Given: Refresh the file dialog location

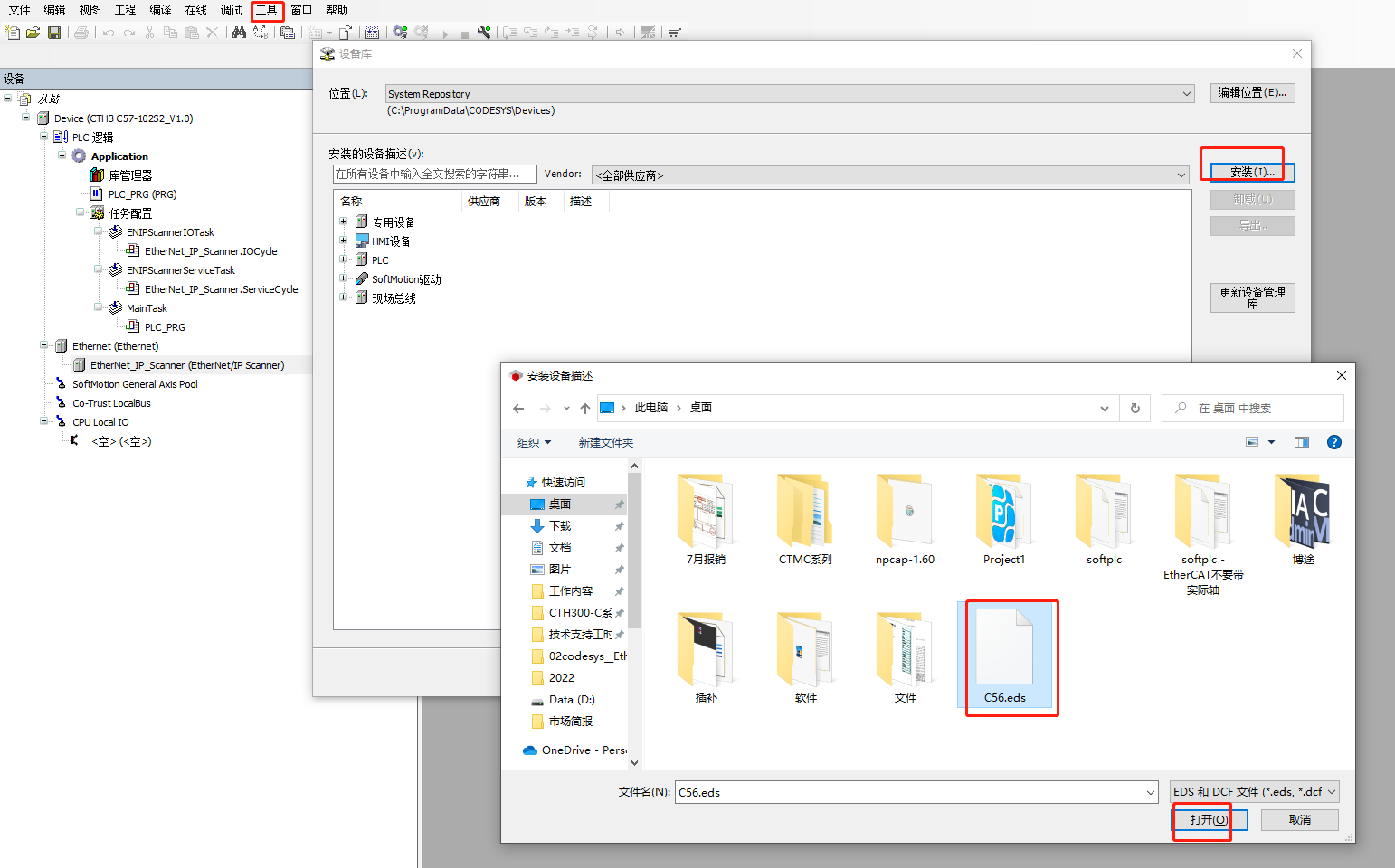Looking at the screenshot, I should pyautogui.click(x=1135, y=409).
